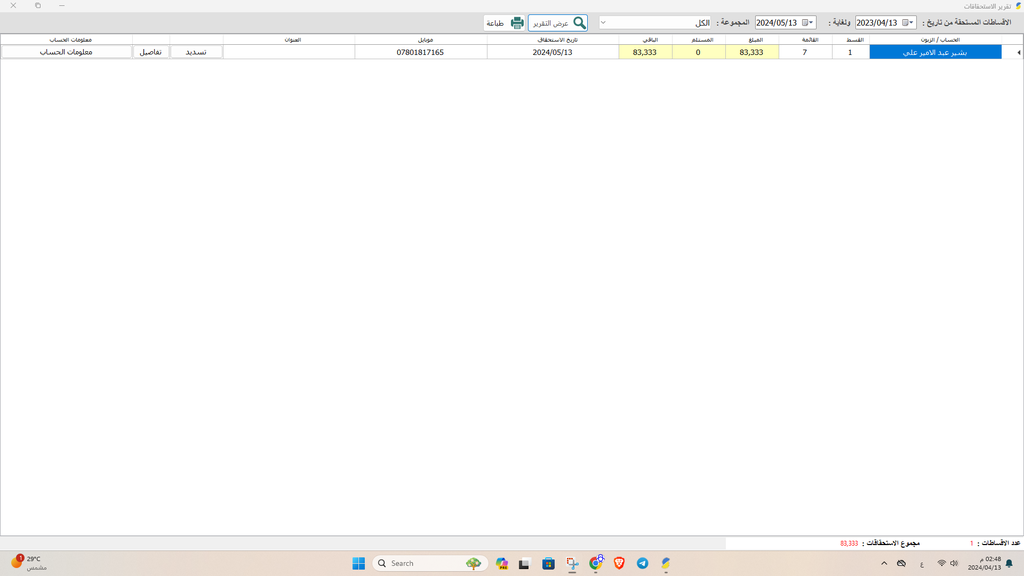Click the due date column header (تاريخ الاستحقاق)
This screenshot has width=1024, height=576.
(552, 40)
